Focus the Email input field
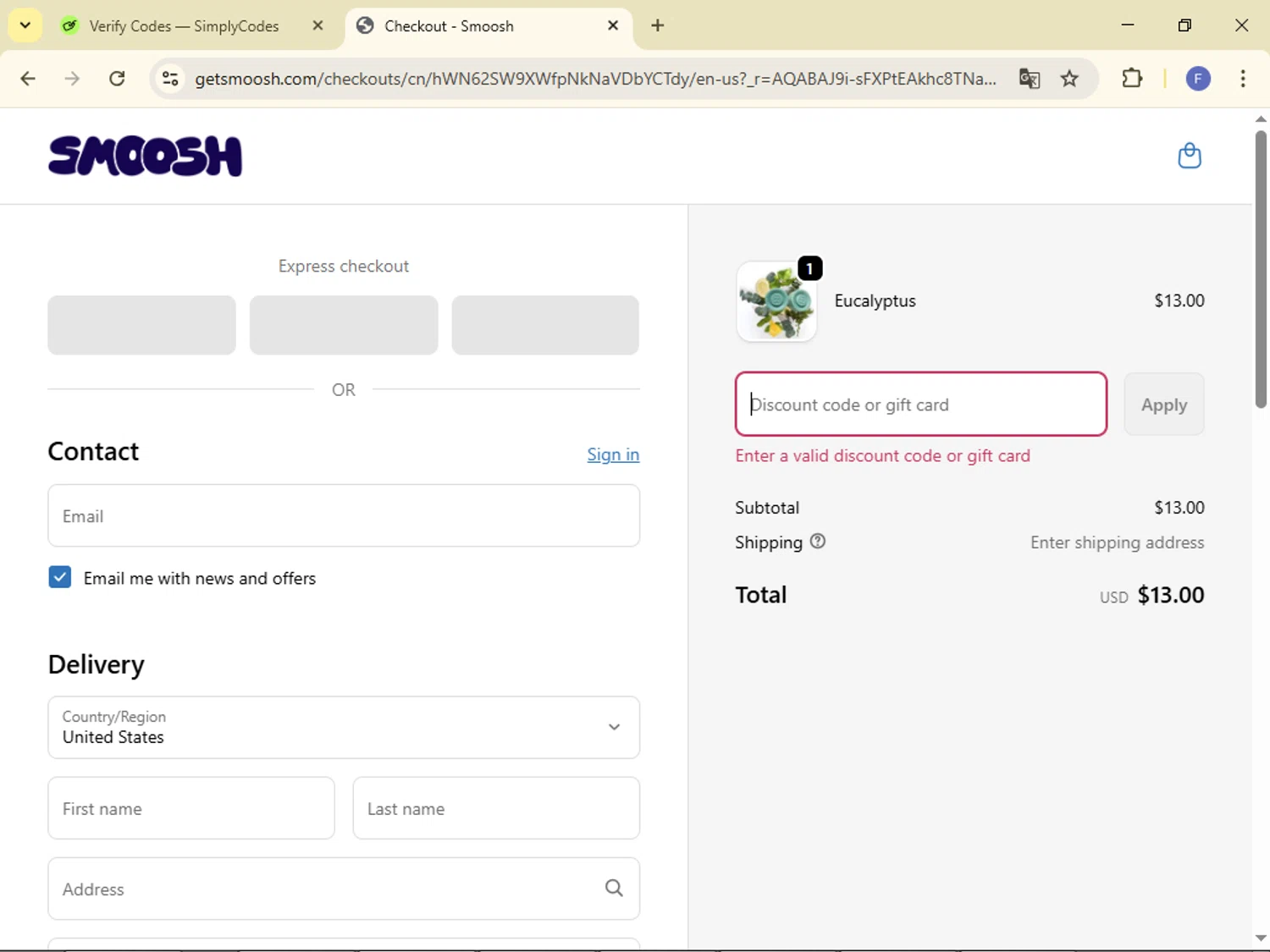Image resolution: width=1270 pixels, height=952 pixels. pos(344,515)
